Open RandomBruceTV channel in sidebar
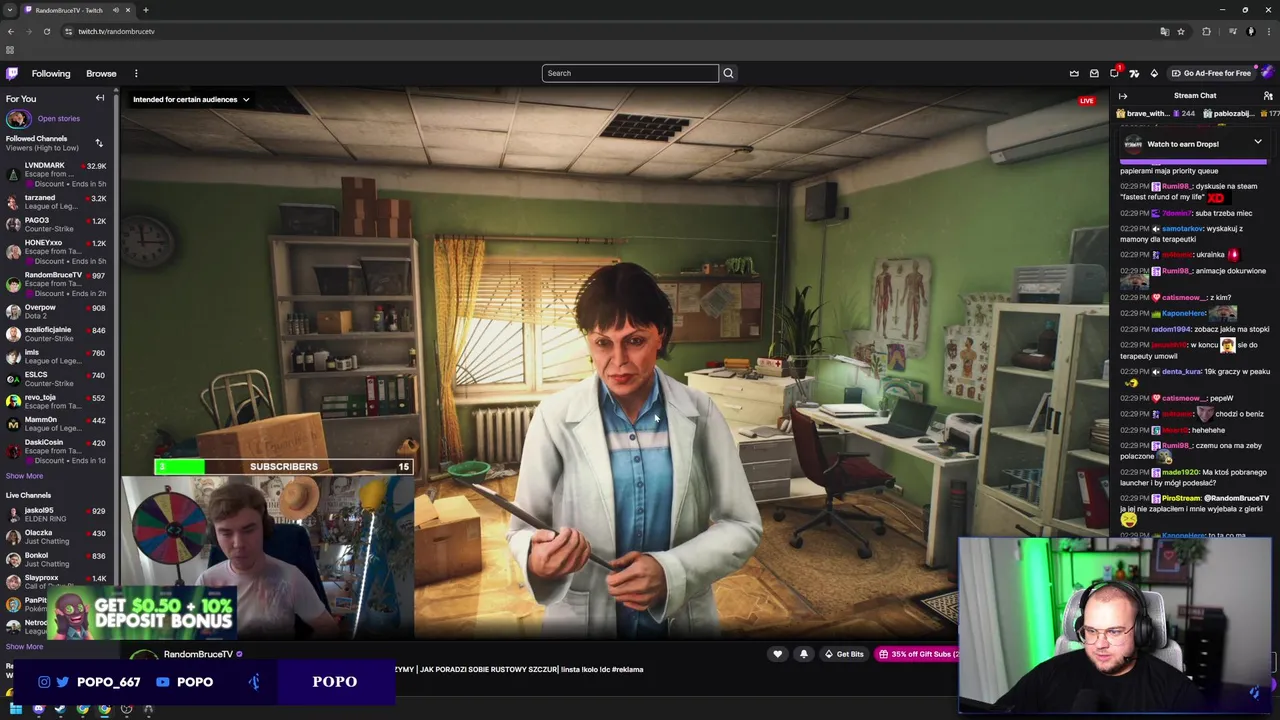This screenshot has height=720, width=1280. [x=56, y=284]
